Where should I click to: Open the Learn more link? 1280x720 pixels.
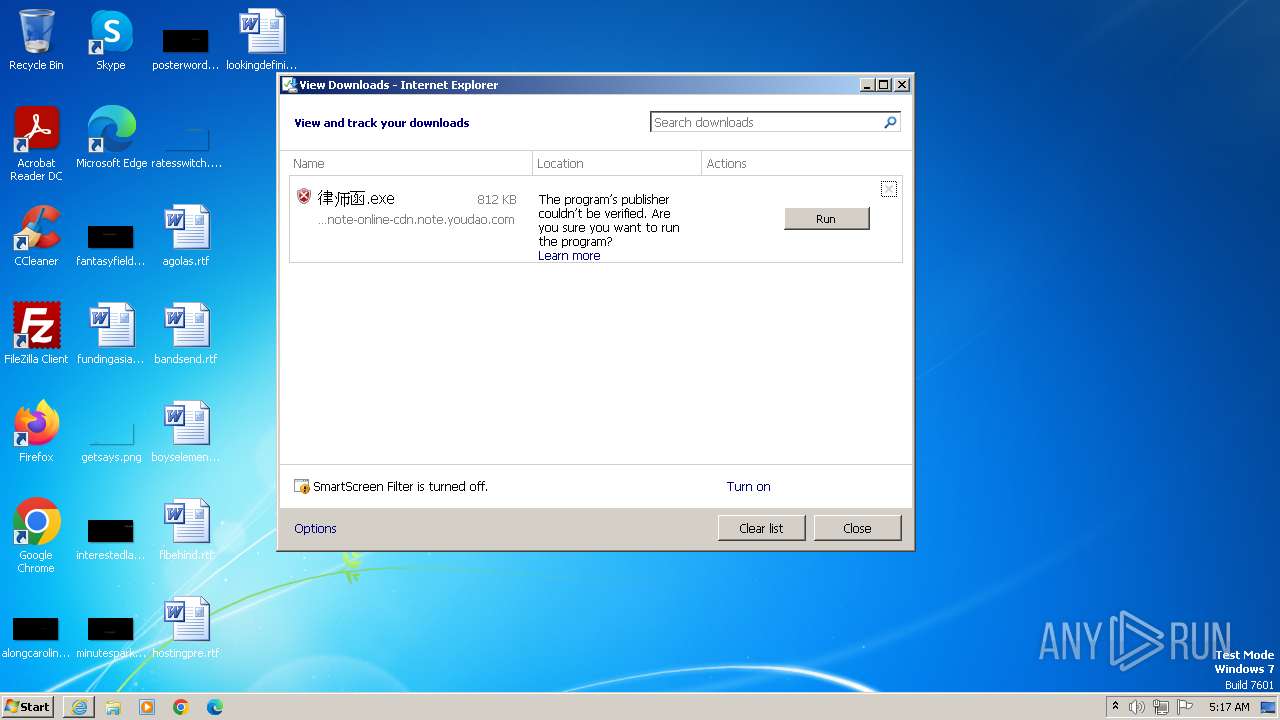(x=569, y=256)
